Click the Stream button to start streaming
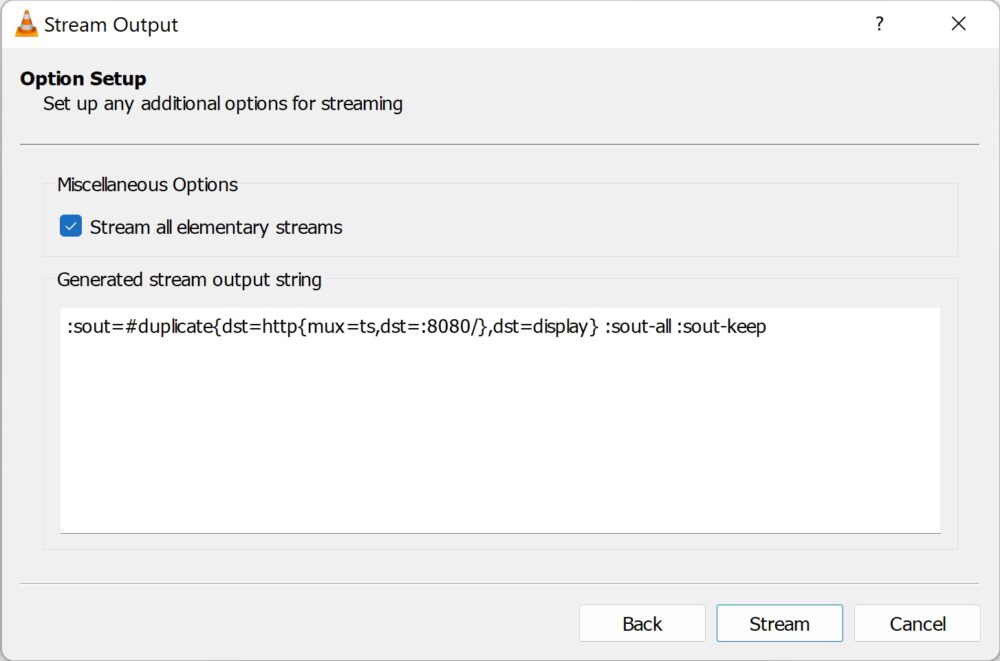The height and width of the screenshot is (661, 1000). coord(779,623)
